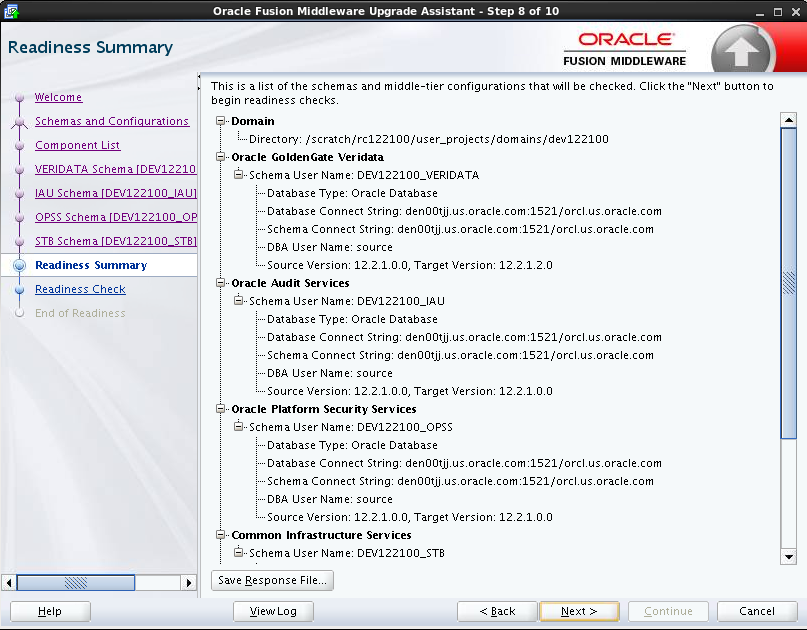Maximize the Upgrade Assistant window
This screenshot has width=807, height=630.
(x=778, y=12)
